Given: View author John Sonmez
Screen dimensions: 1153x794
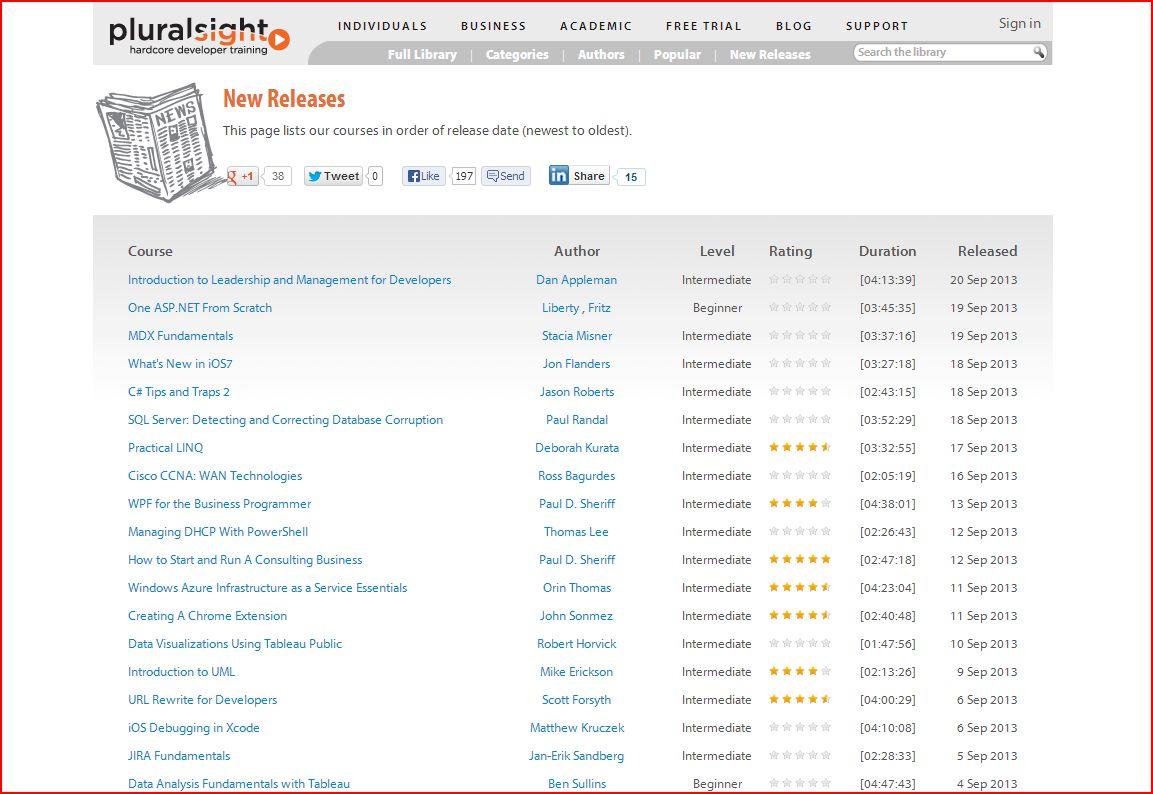Looking at the screenshot, I should pyautogui.click(x=576, y=615).
